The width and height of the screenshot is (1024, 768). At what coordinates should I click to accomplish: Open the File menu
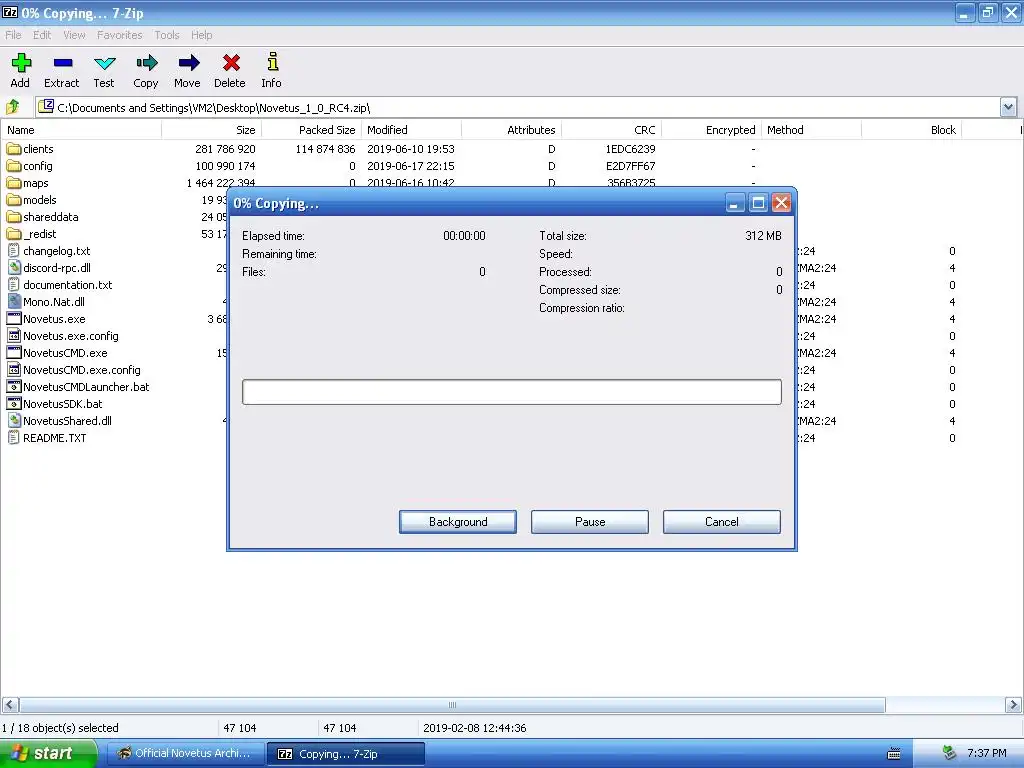13,35
